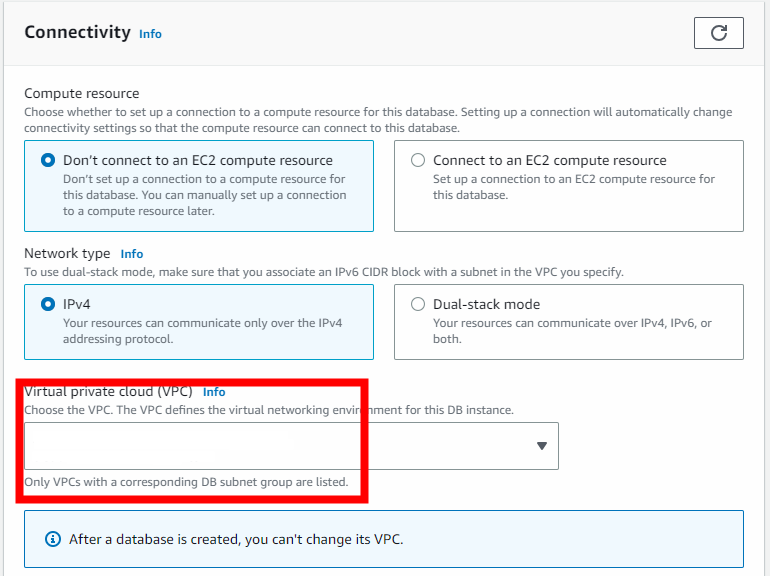Click the empty VPC selection field
Image resolution: width=770 pixels, height=576 pixels.
(280, 446)
